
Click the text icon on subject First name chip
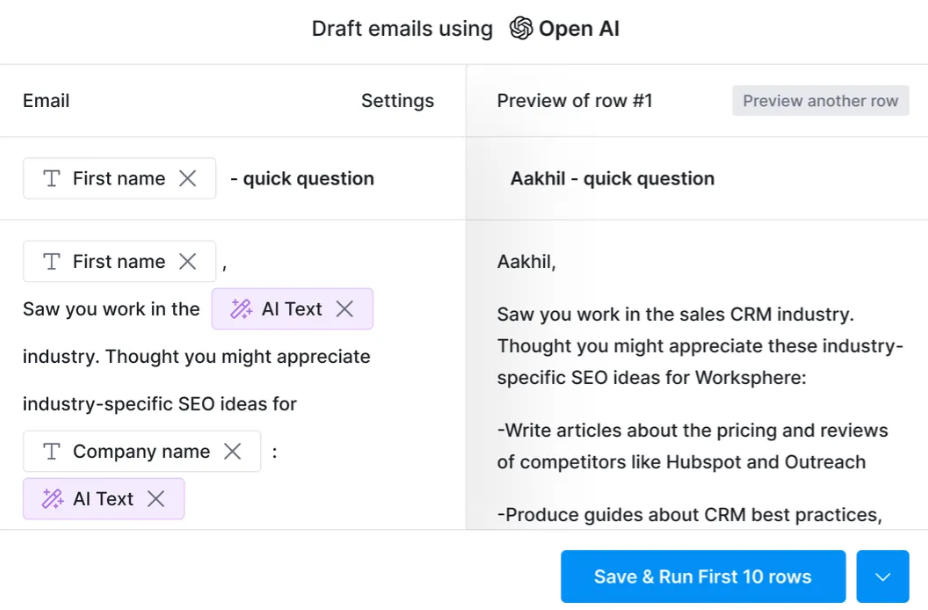click(x=52, y=178)
